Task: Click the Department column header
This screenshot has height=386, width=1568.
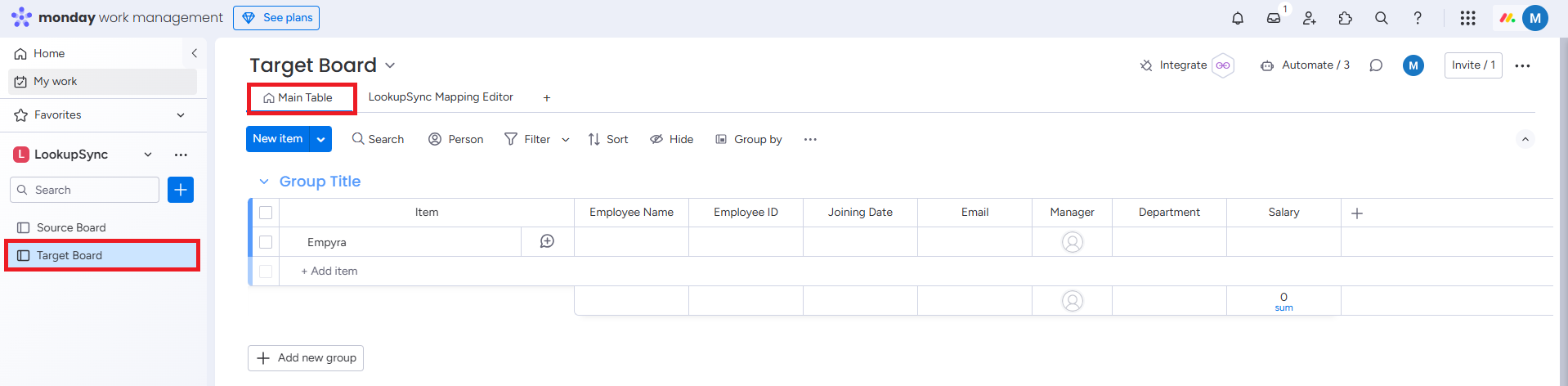Action: point(1169,213)
